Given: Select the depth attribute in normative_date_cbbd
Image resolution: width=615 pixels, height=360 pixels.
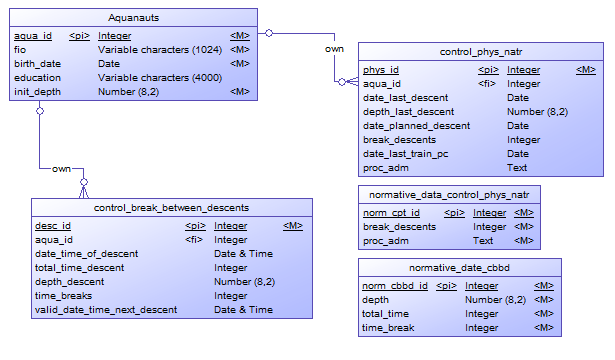Looking at the screenshot, I should click(x=375, y=300).
